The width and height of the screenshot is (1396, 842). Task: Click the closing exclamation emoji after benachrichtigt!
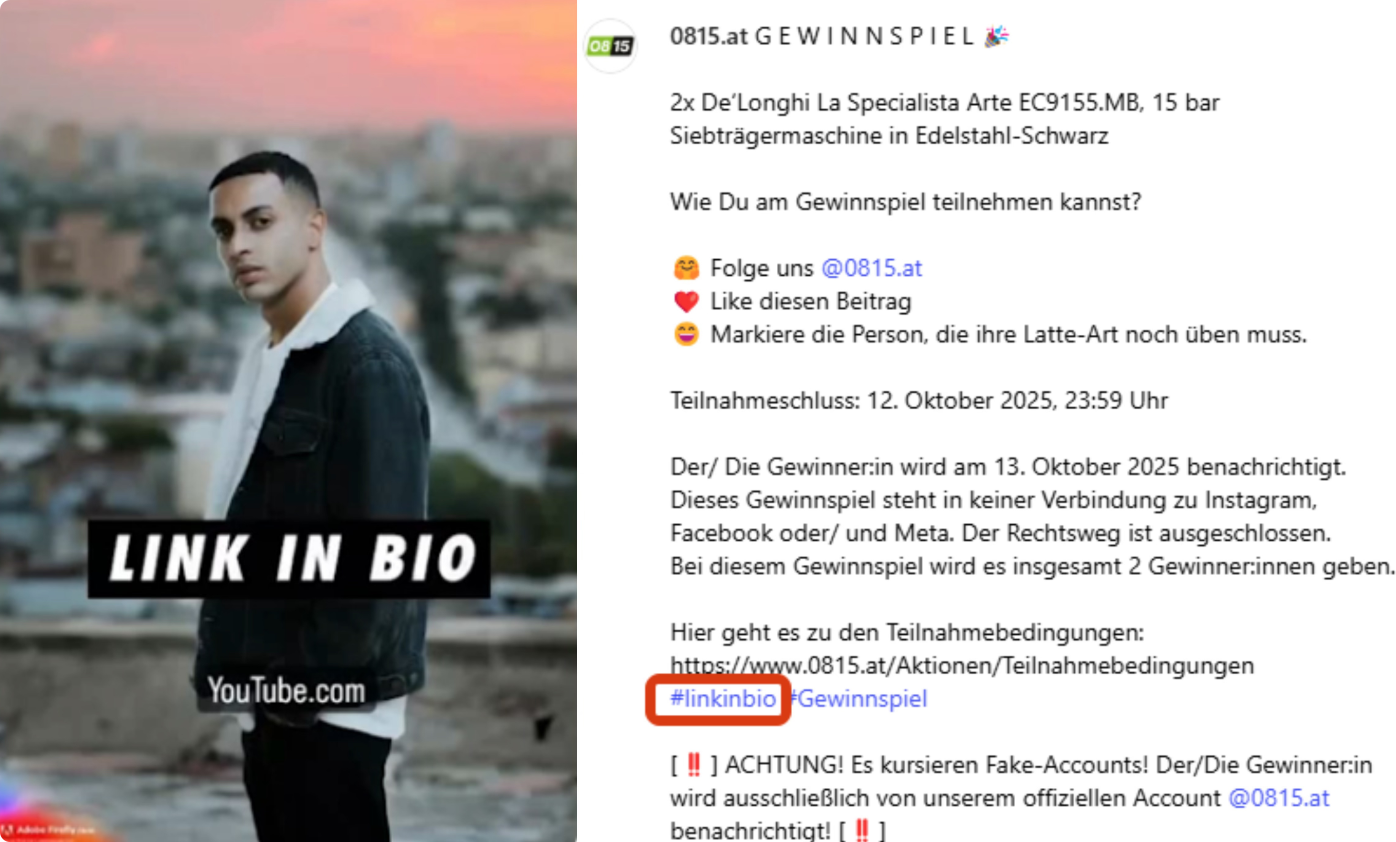click(860, 831)
